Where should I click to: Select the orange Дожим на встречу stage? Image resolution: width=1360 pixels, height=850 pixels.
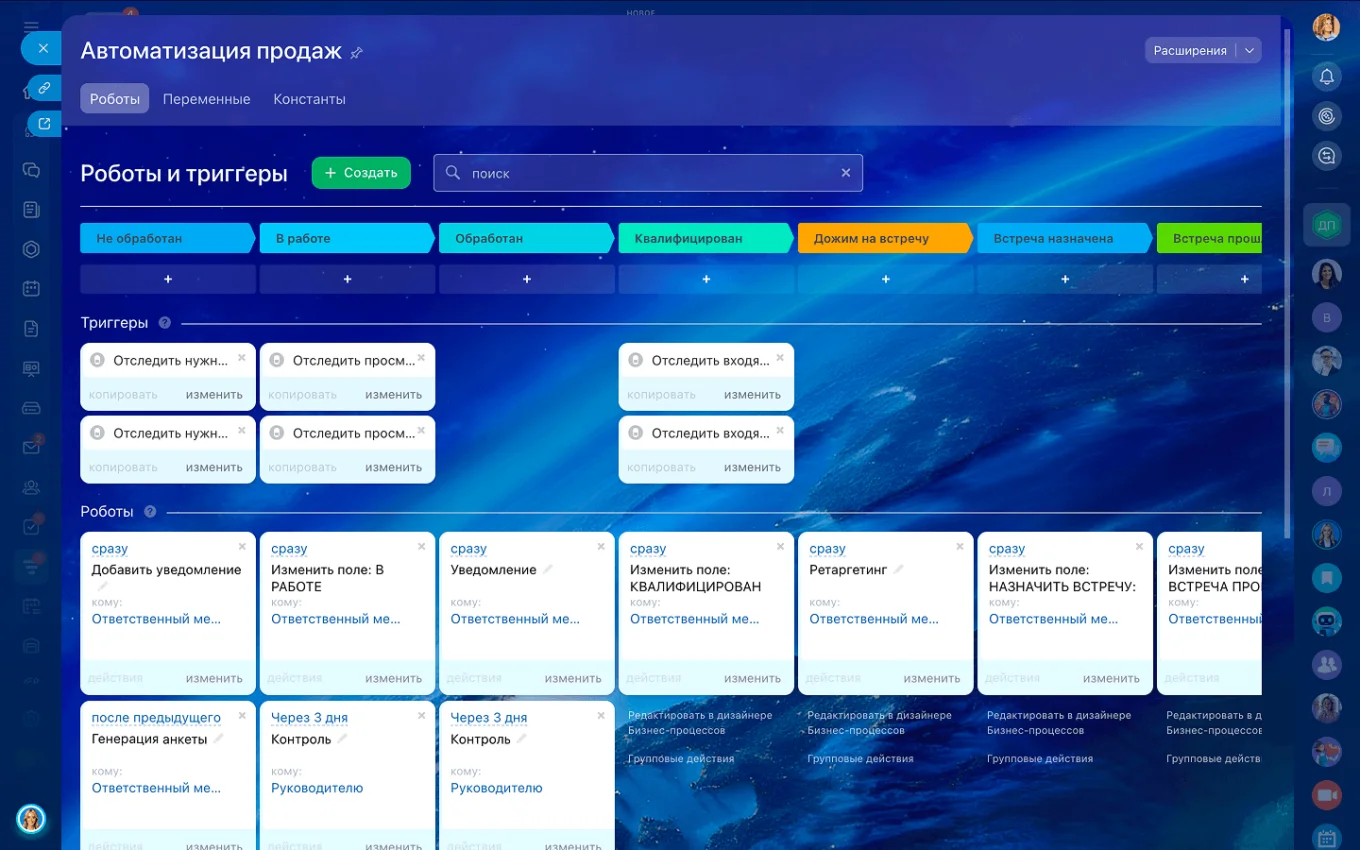coord(880,239)
